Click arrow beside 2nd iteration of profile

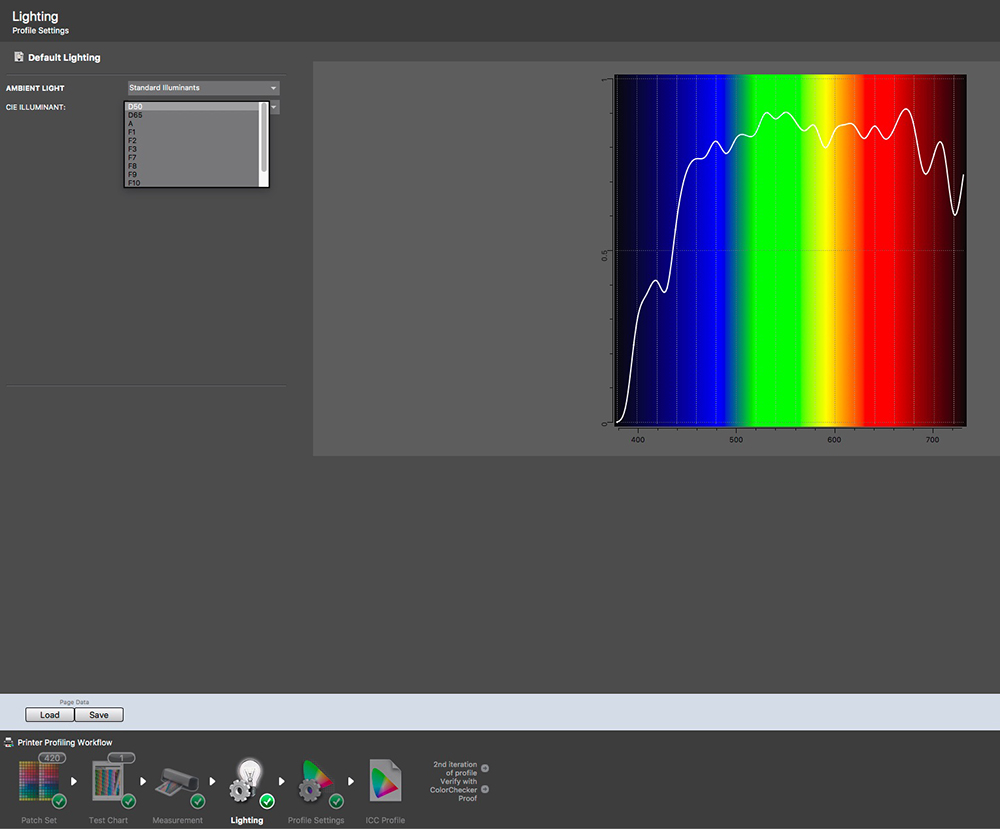485,768
